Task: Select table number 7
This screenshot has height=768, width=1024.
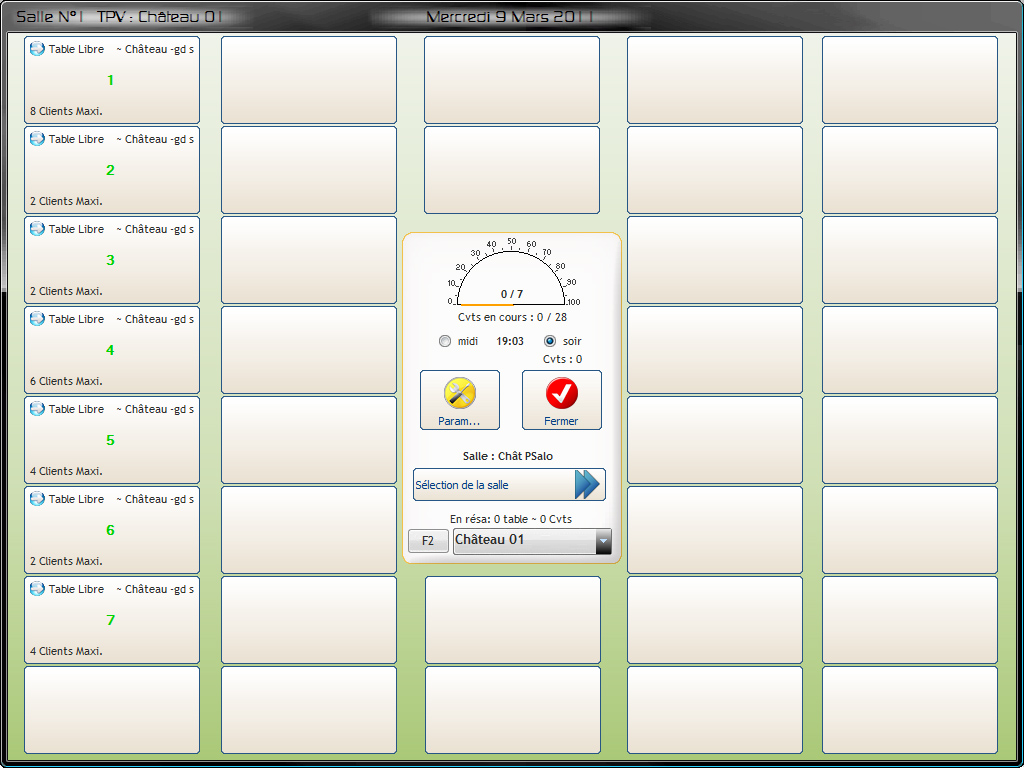Action: [110, 620]
